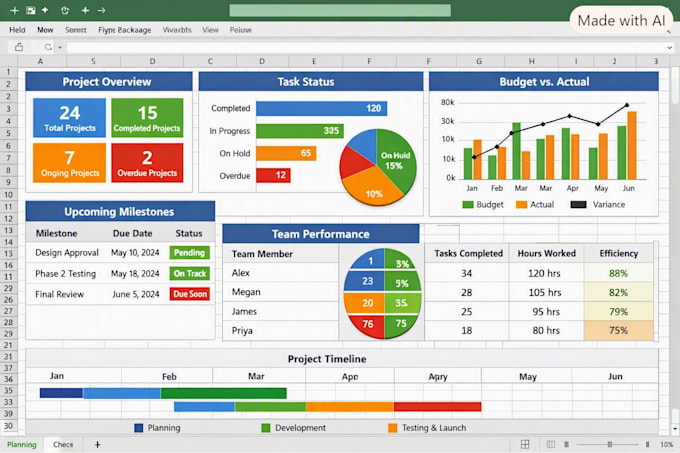Screen dimensions: 680x453
Task: Select the row 15 header
Action: tap(8, 253)
